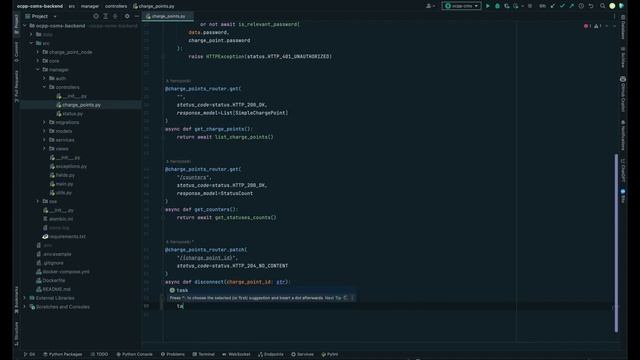Open the Terminal tool window tab
This screenshot has height=360, width=640.
click(203, 354)
